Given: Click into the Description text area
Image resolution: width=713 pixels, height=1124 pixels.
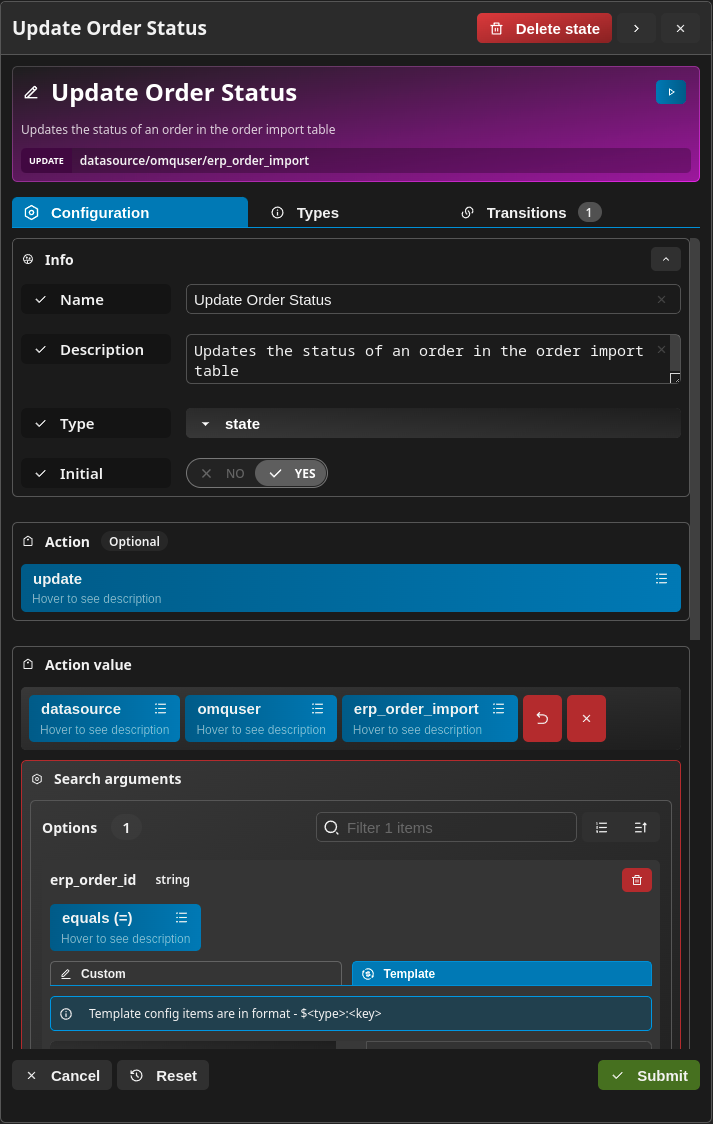Looking at the screenshot, I should click(433, 359).
